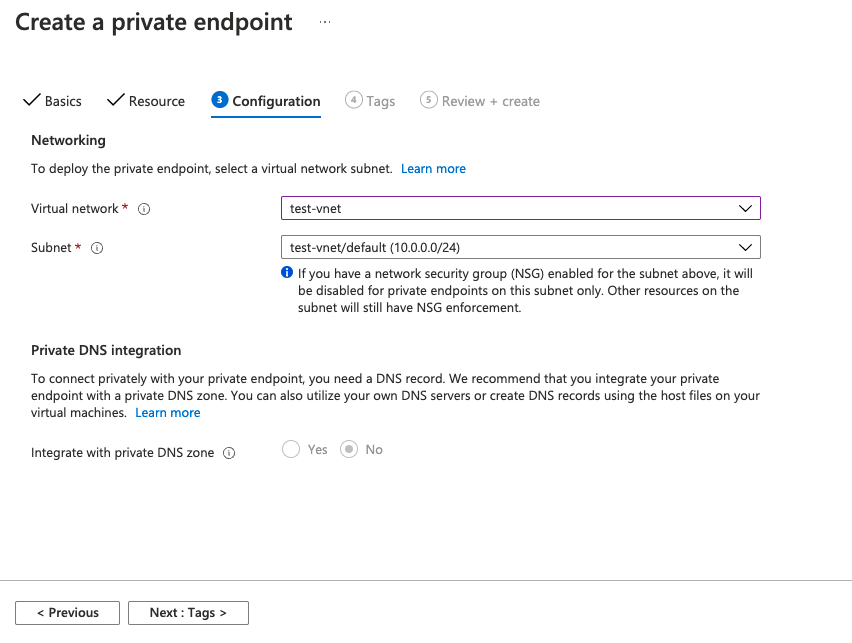
Task: Click the Subnet info icon
Action: coord(97,248)
